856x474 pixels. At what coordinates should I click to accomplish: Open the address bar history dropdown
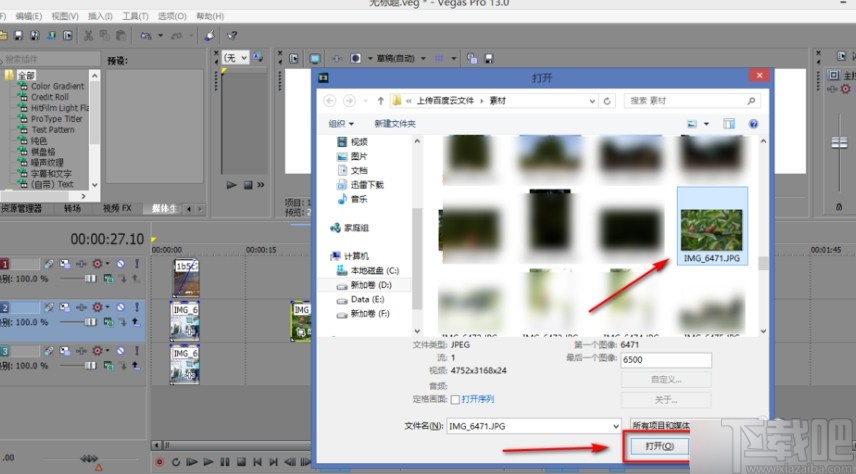tap(592, 101)
